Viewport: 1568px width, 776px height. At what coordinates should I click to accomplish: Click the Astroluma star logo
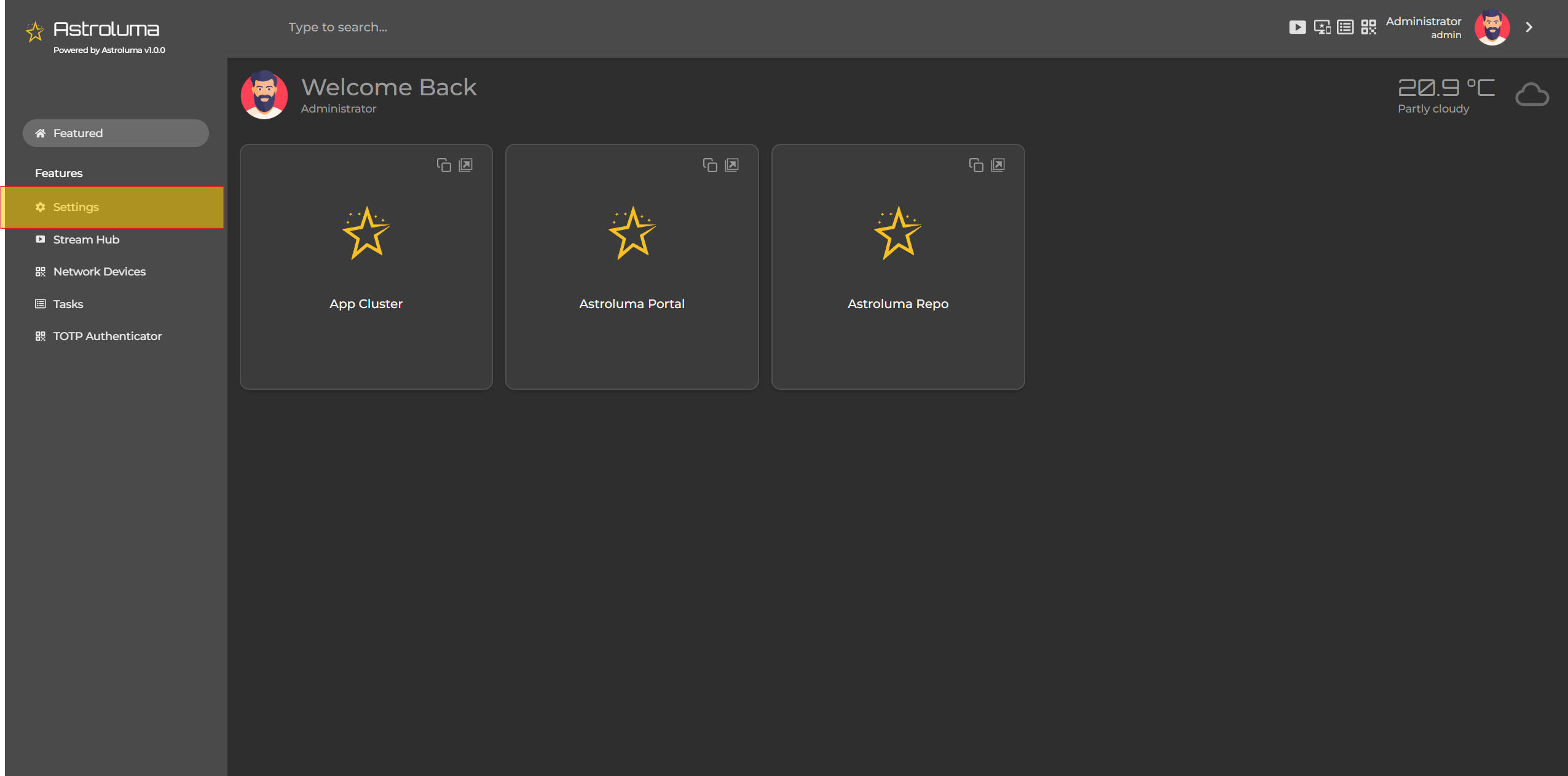point(34,31)
